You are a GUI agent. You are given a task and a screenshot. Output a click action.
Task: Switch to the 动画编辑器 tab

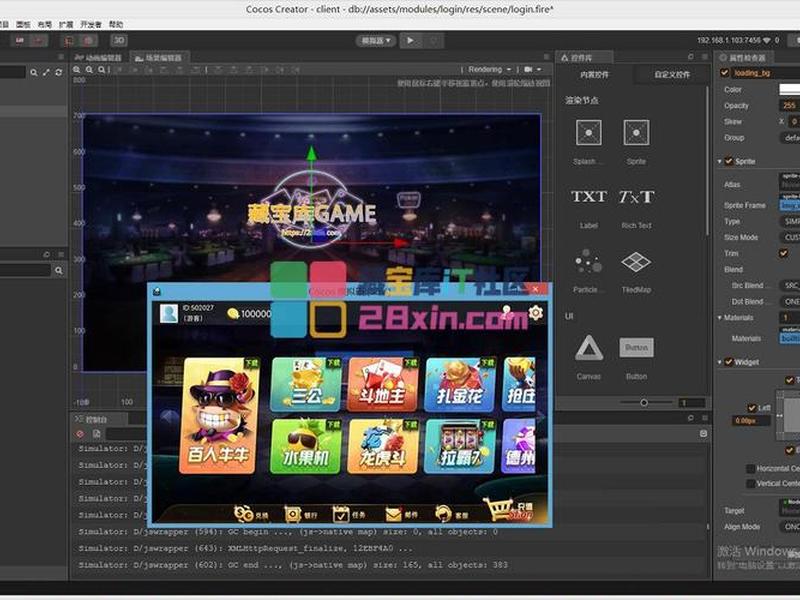pos(98,58)
